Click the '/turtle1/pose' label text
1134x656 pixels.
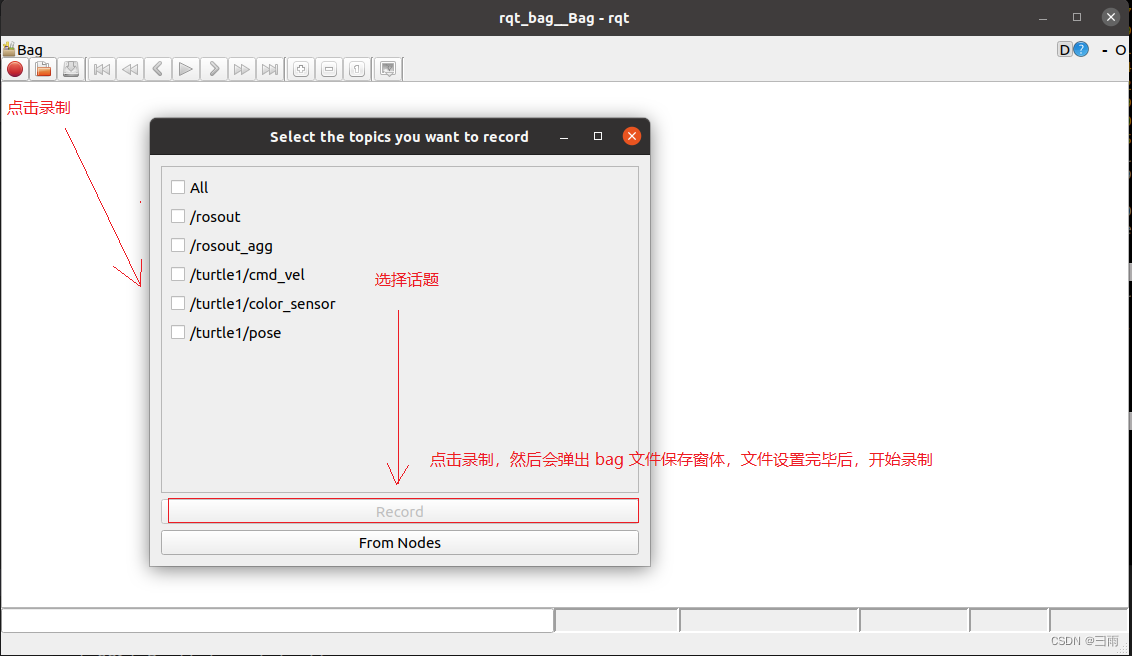pos(235,333)
